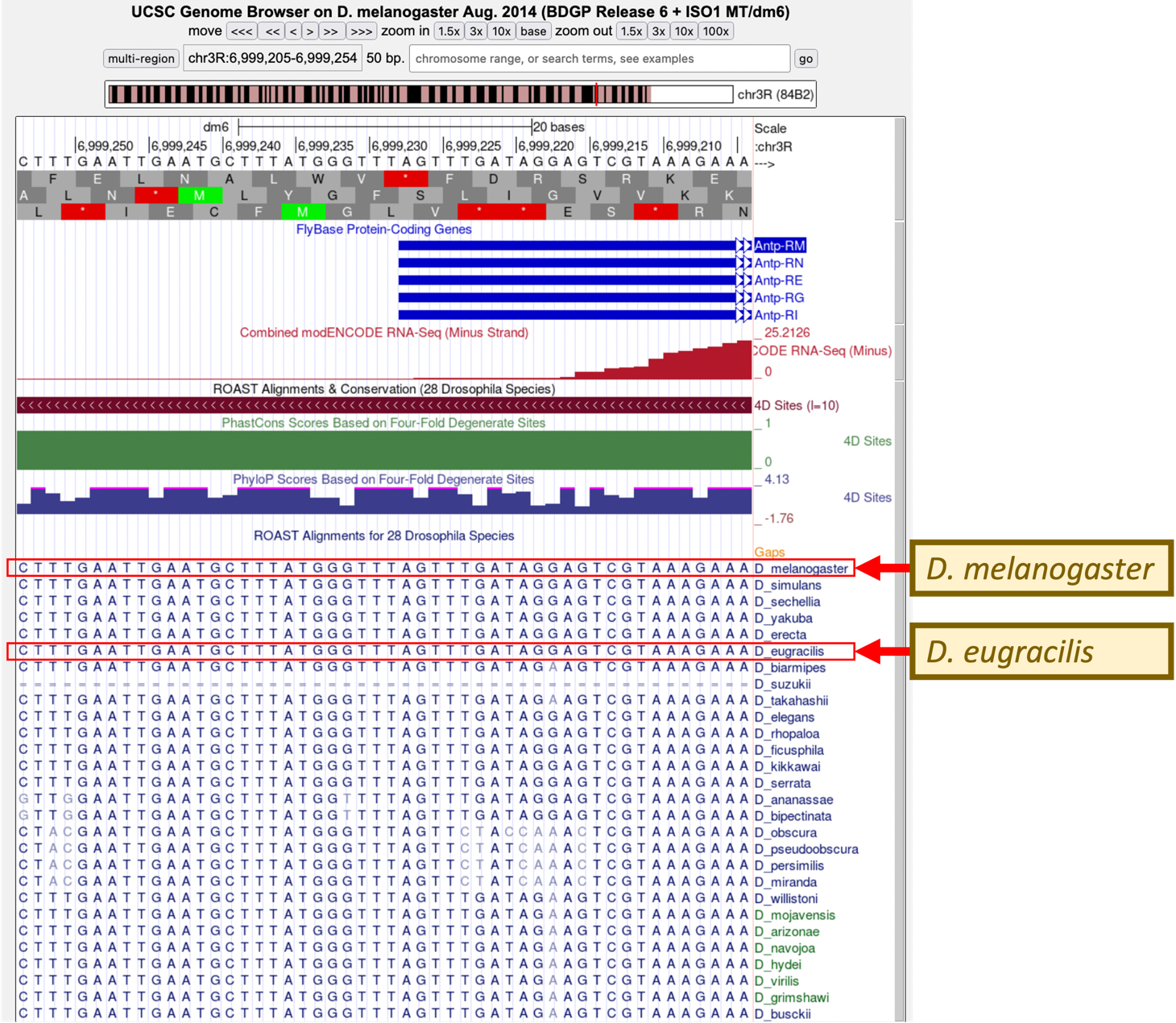Click the blue Antp-RM exon bar
1176x1023 pixels.
click(574, 246)
